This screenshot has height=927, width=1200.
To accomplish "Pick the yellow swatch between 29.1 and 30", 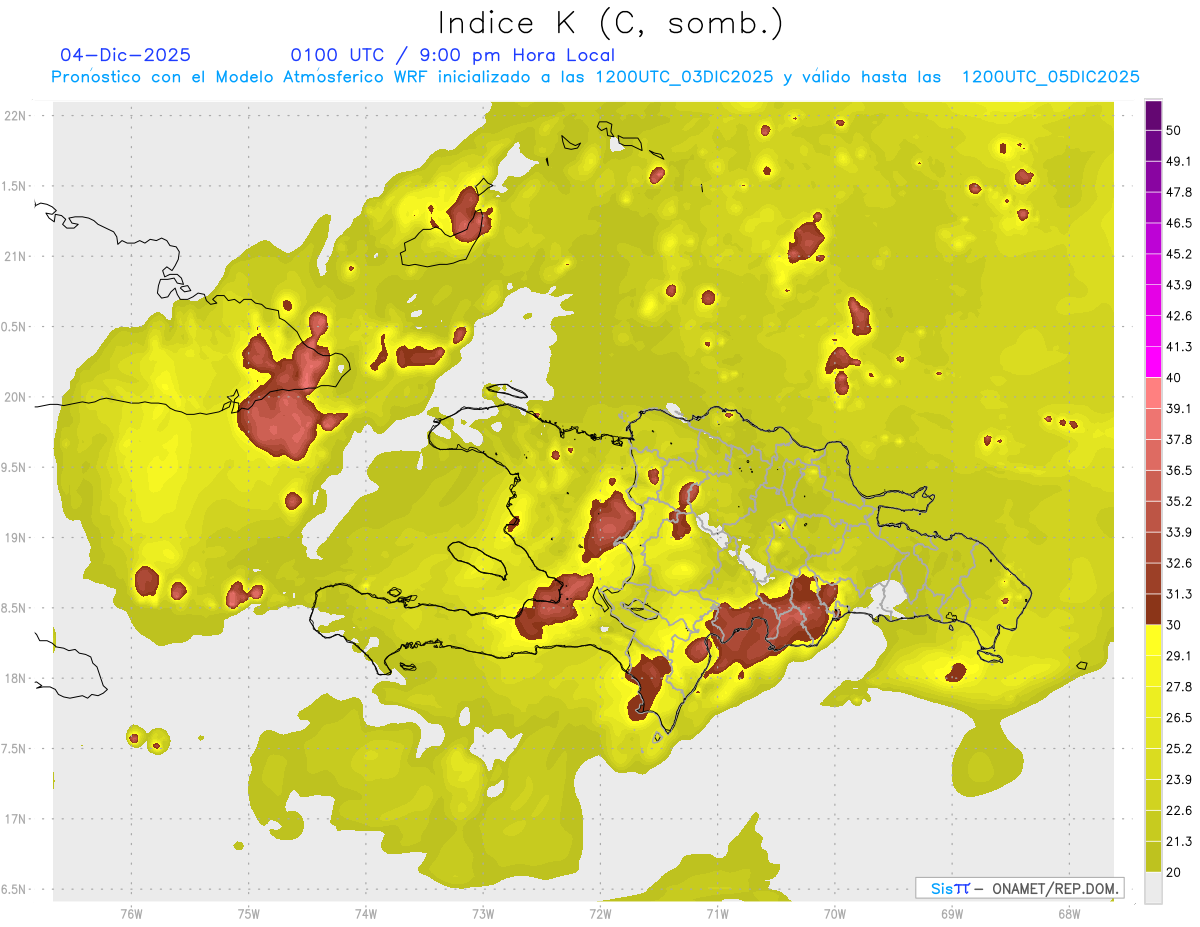I will point(1153,640).
